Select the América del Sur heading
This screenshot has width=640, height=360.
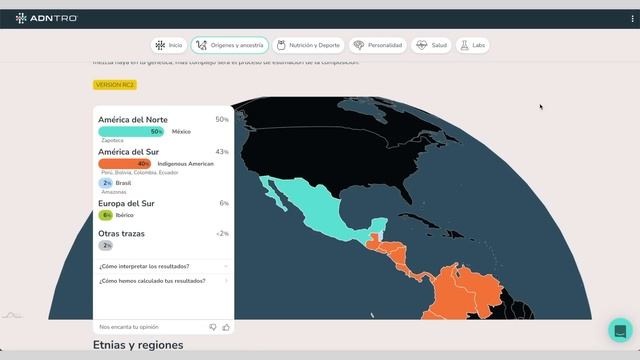[128, 152]
